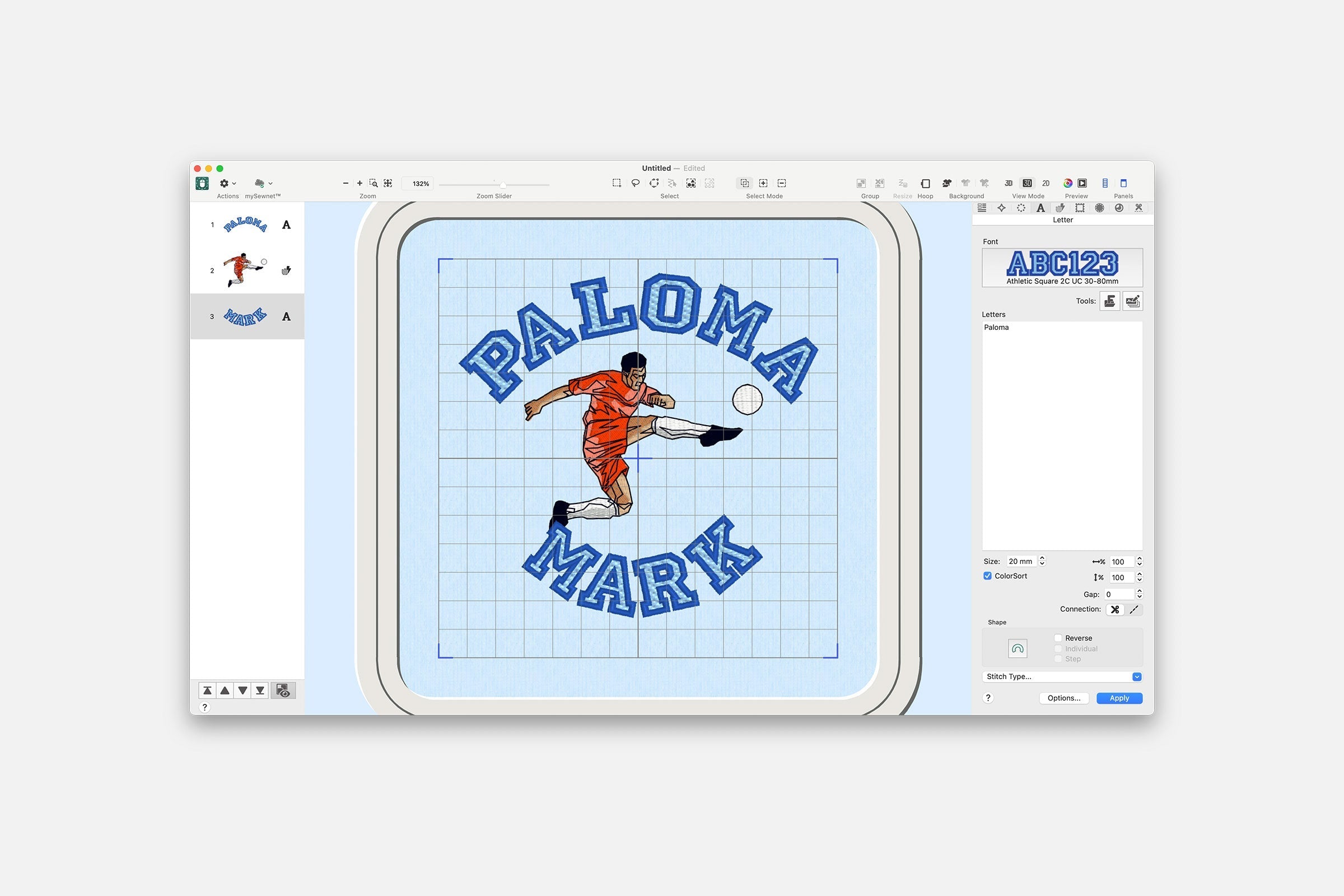The image size is (1344, 896).
Task: Switch to the Letter tab in the panel
Action: [x=1040, y=208]
